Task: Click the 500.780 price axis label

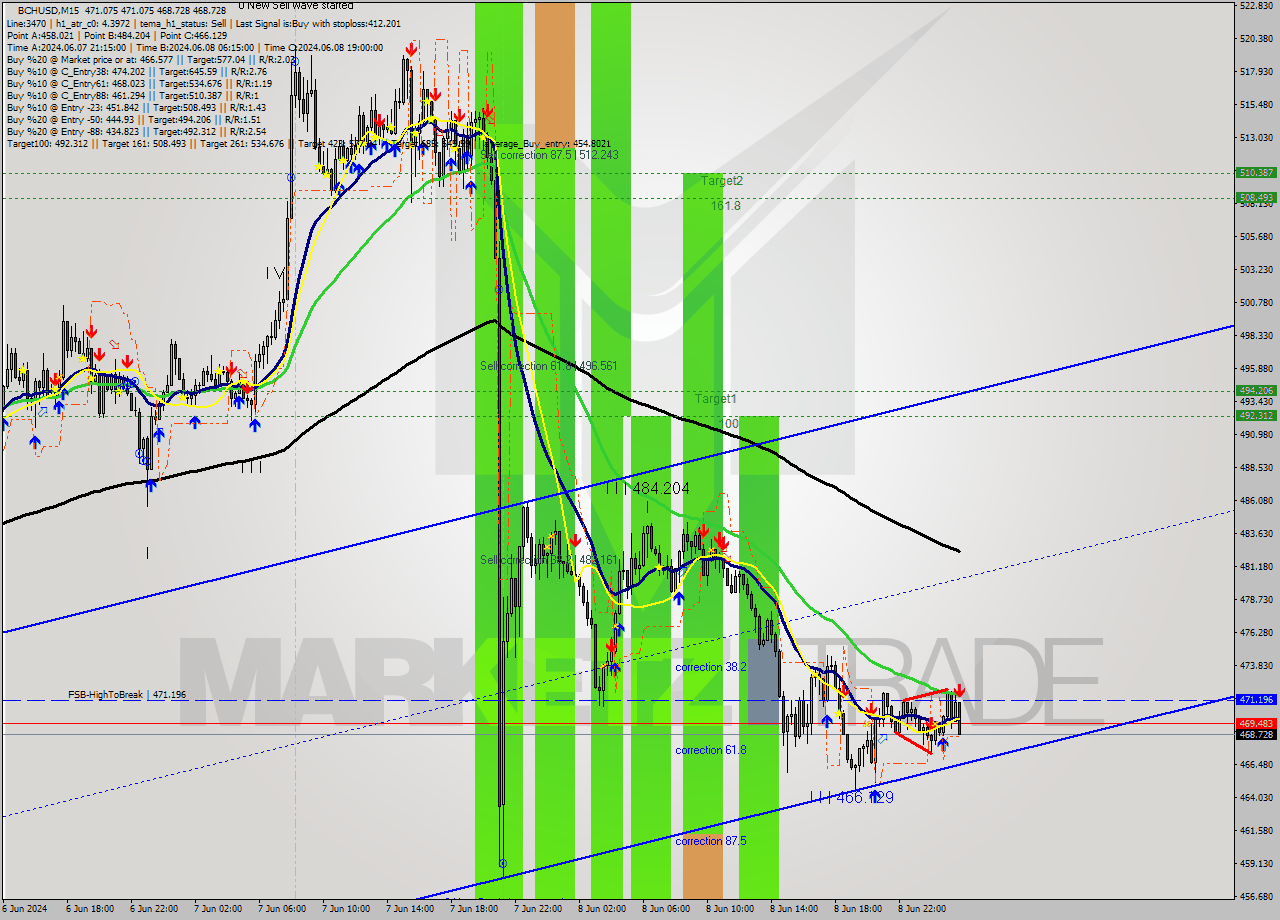Action: tap(1256, 302)
